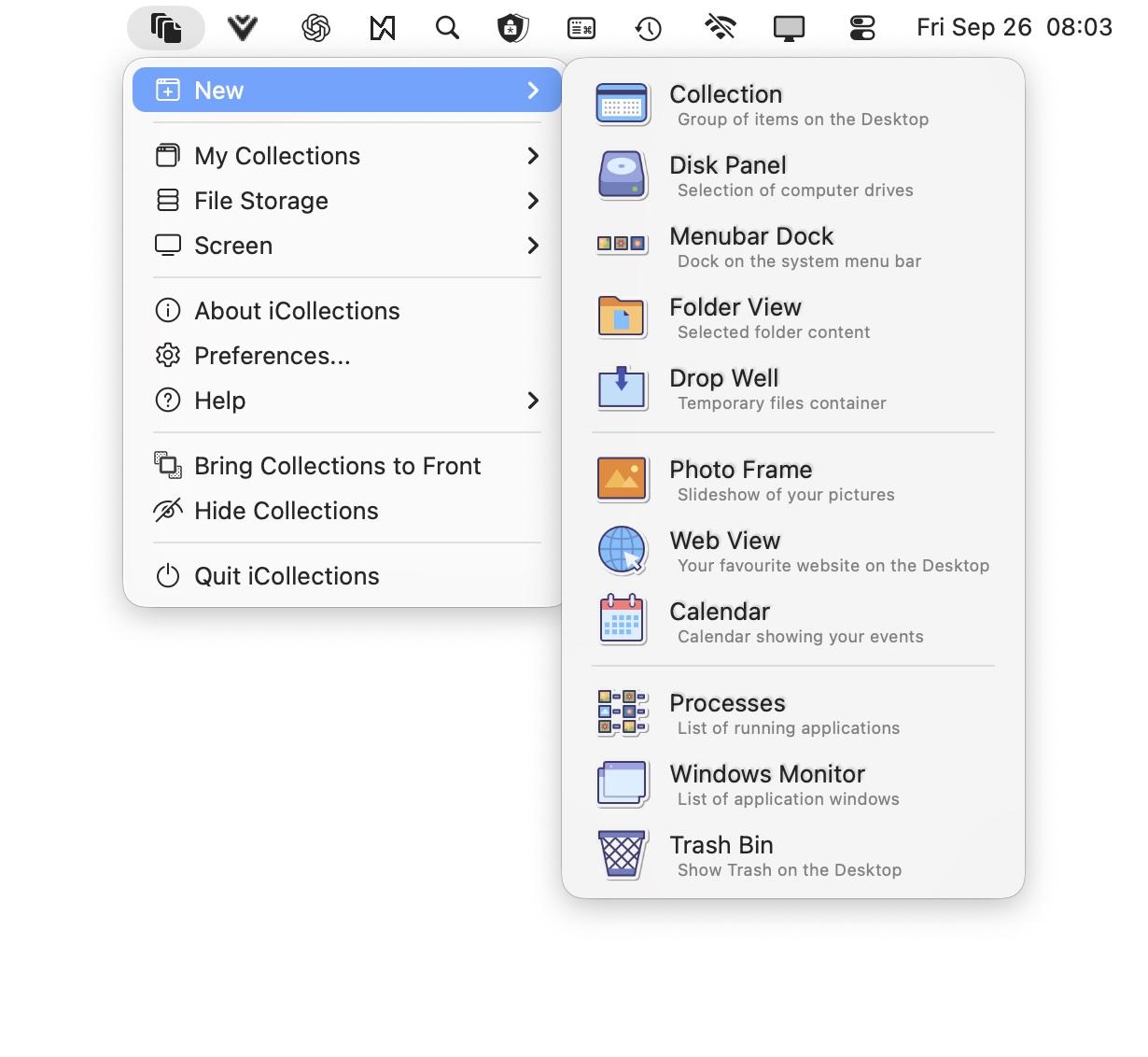Select the Trash Bin widget icon
Screen dimensions: 1148x1057
click(x=621, y=853)
